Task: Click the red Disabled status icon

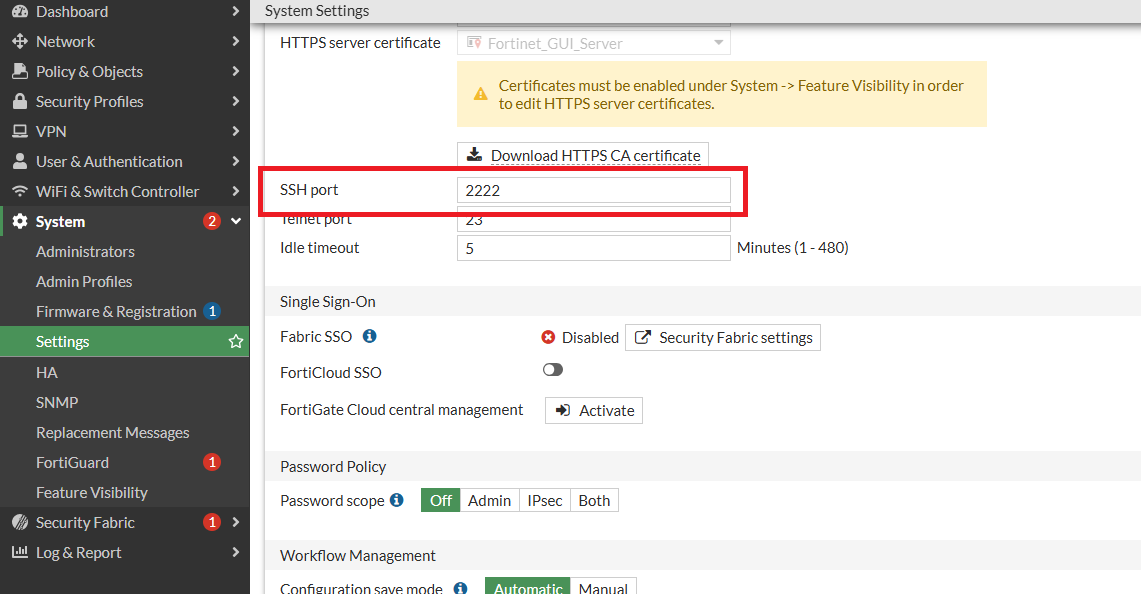Action: click(549, 337)
